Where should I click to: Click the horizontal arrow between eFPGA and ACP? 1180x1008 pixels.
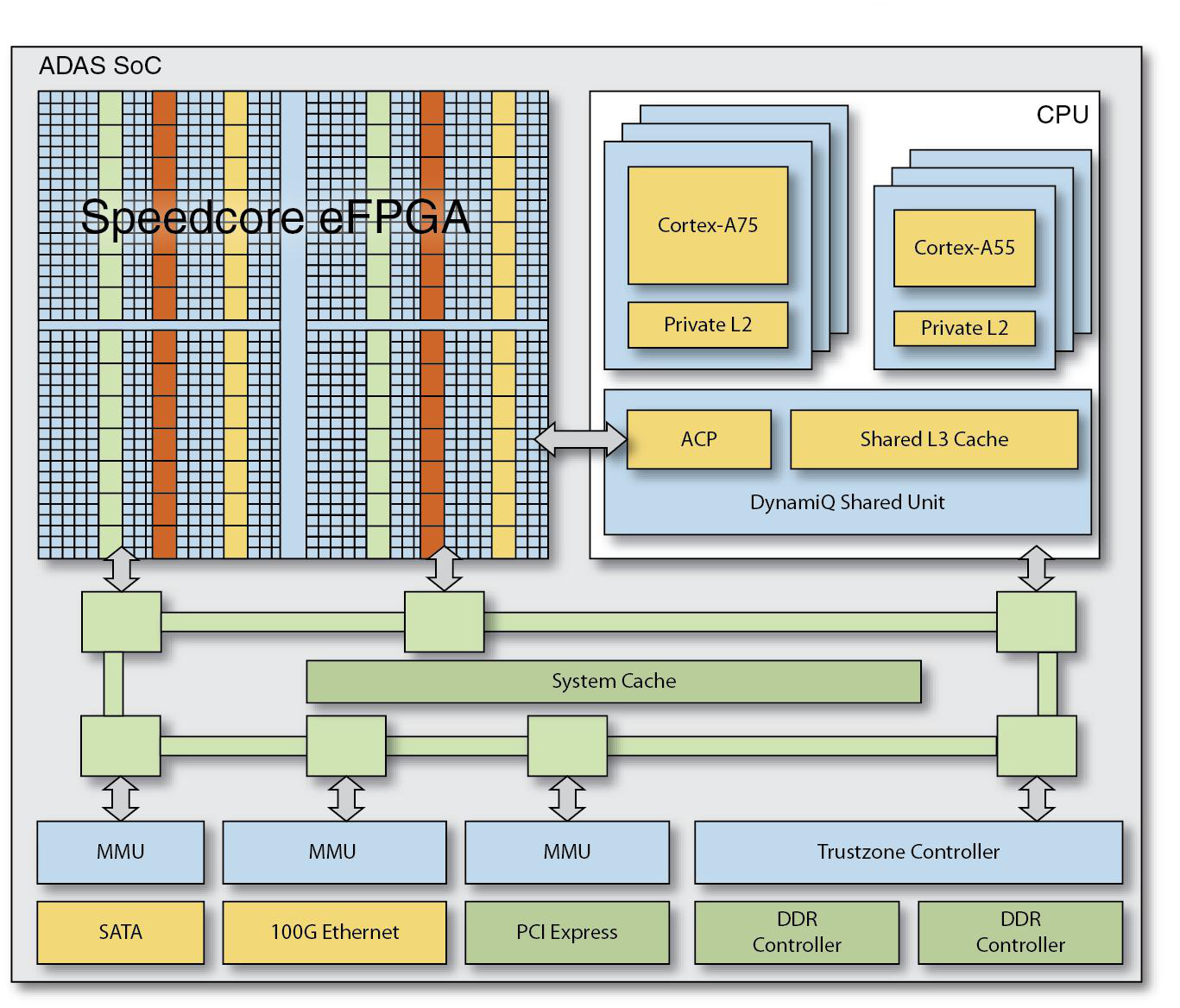[x=581, y=439]
